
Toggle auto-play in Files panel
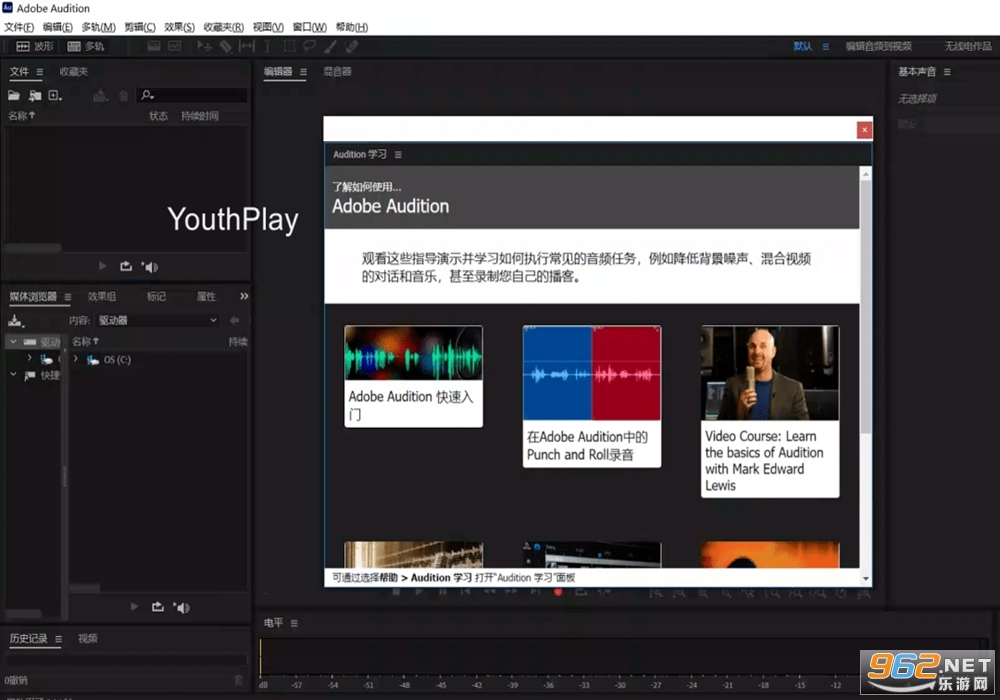150,266
